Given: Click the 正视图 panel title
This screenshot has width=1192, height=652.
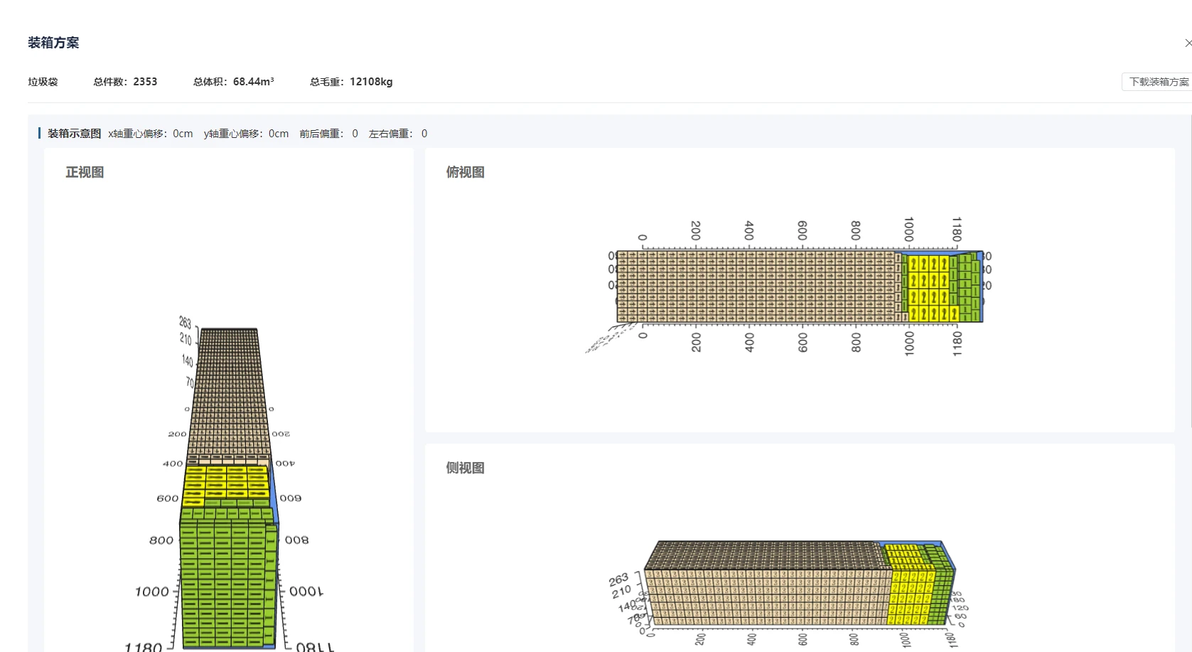Looking at the screenshot, I should tap(84, 172).
